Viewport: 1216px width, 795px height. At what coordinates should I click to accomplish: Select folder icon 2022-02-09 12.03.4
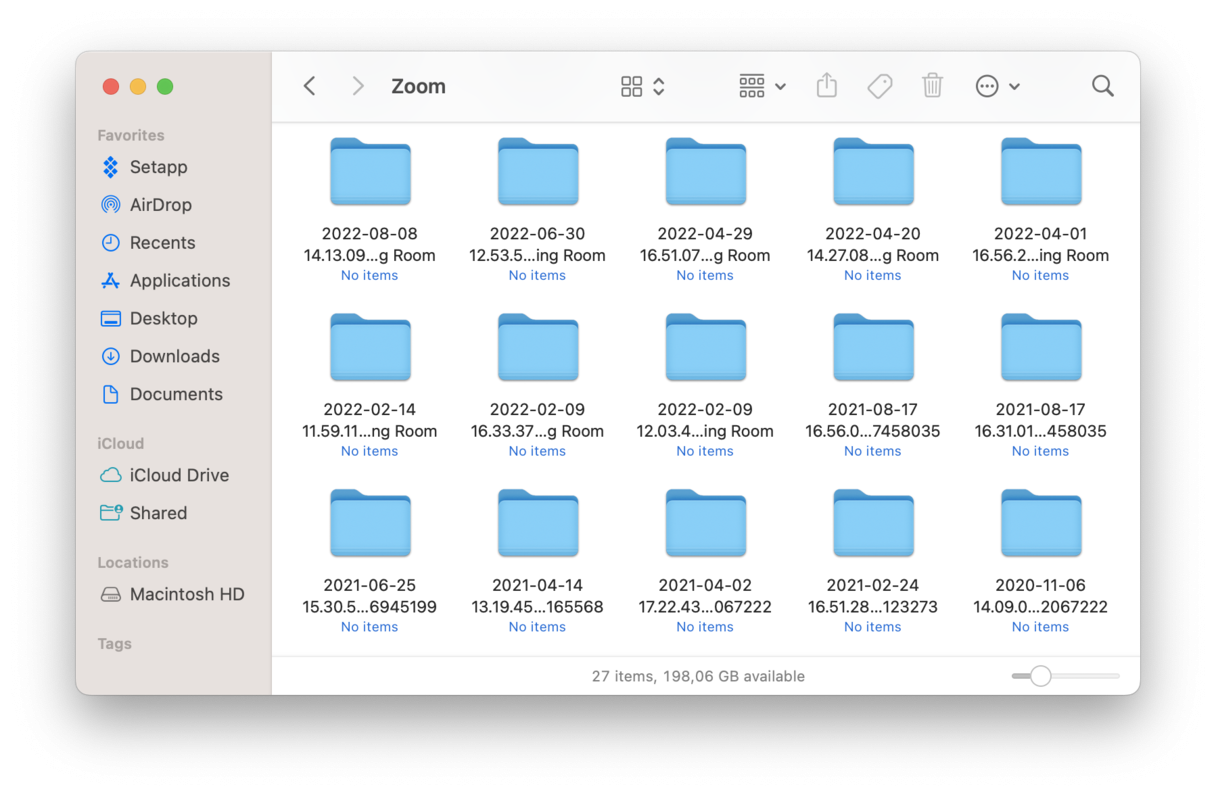[x=706, y=348]
